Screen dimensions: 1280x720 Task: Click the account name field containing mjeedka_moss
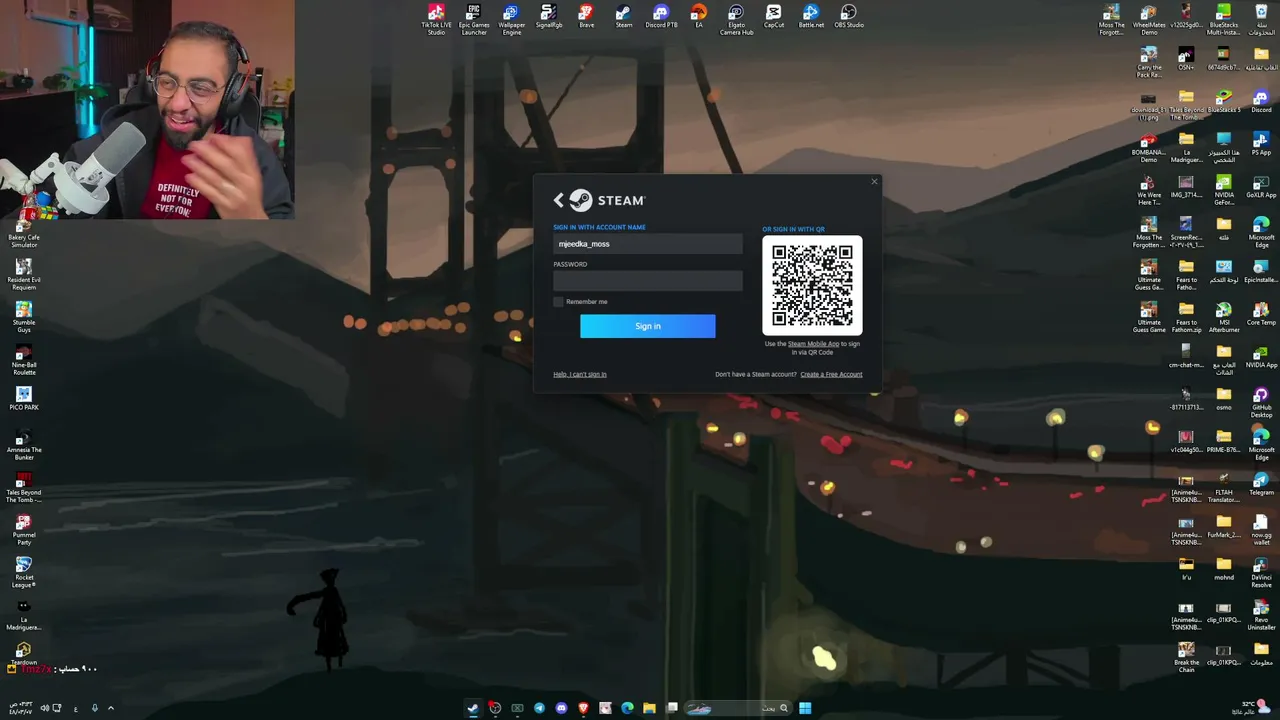648,244
